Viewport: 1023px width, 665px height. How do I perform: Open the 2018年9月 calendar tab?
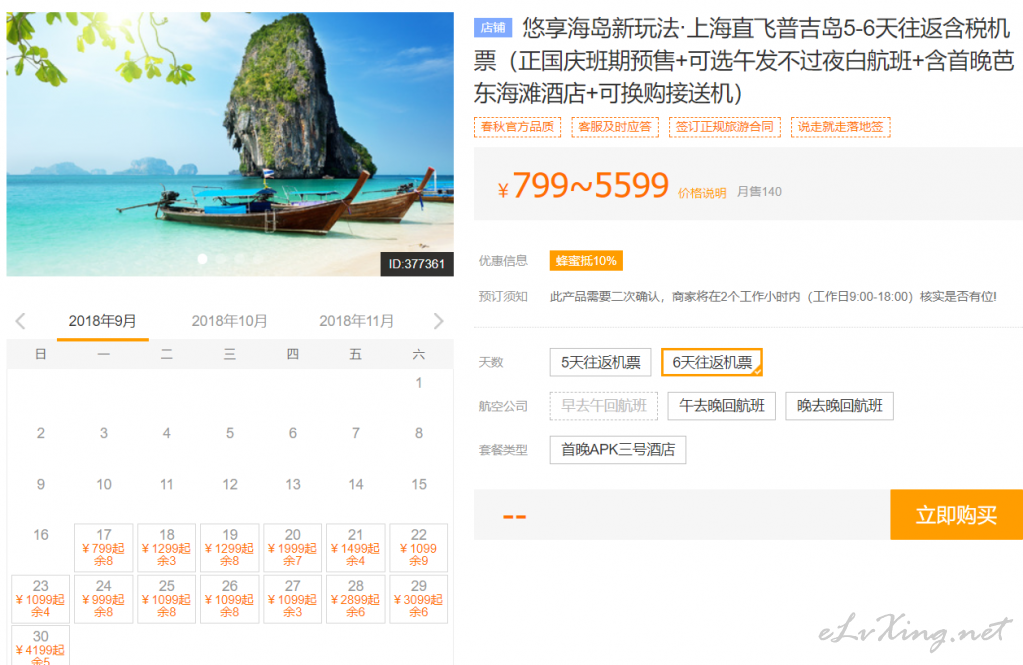pos(102,321)
